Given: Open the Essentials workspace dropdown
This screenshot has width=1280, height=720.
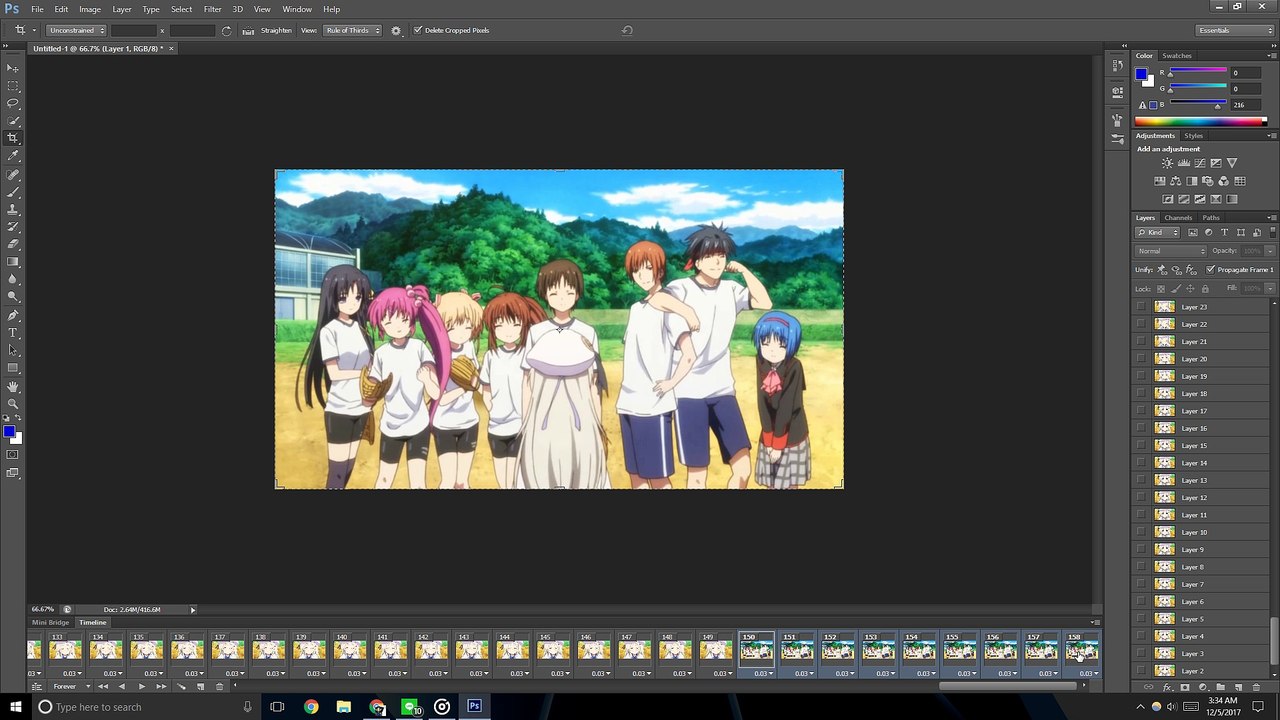Looking at the screenshot, I should coord(1235,31).
